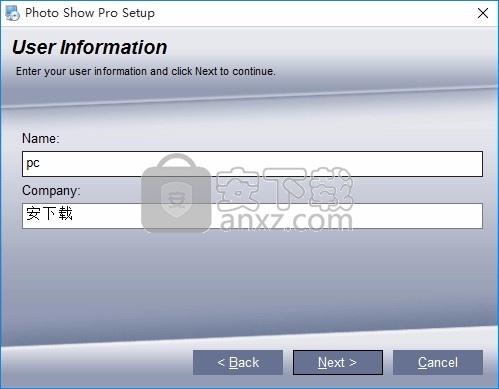Go back with the < Back button
Screen dimensions: 499x389
(x=238, y=362)
